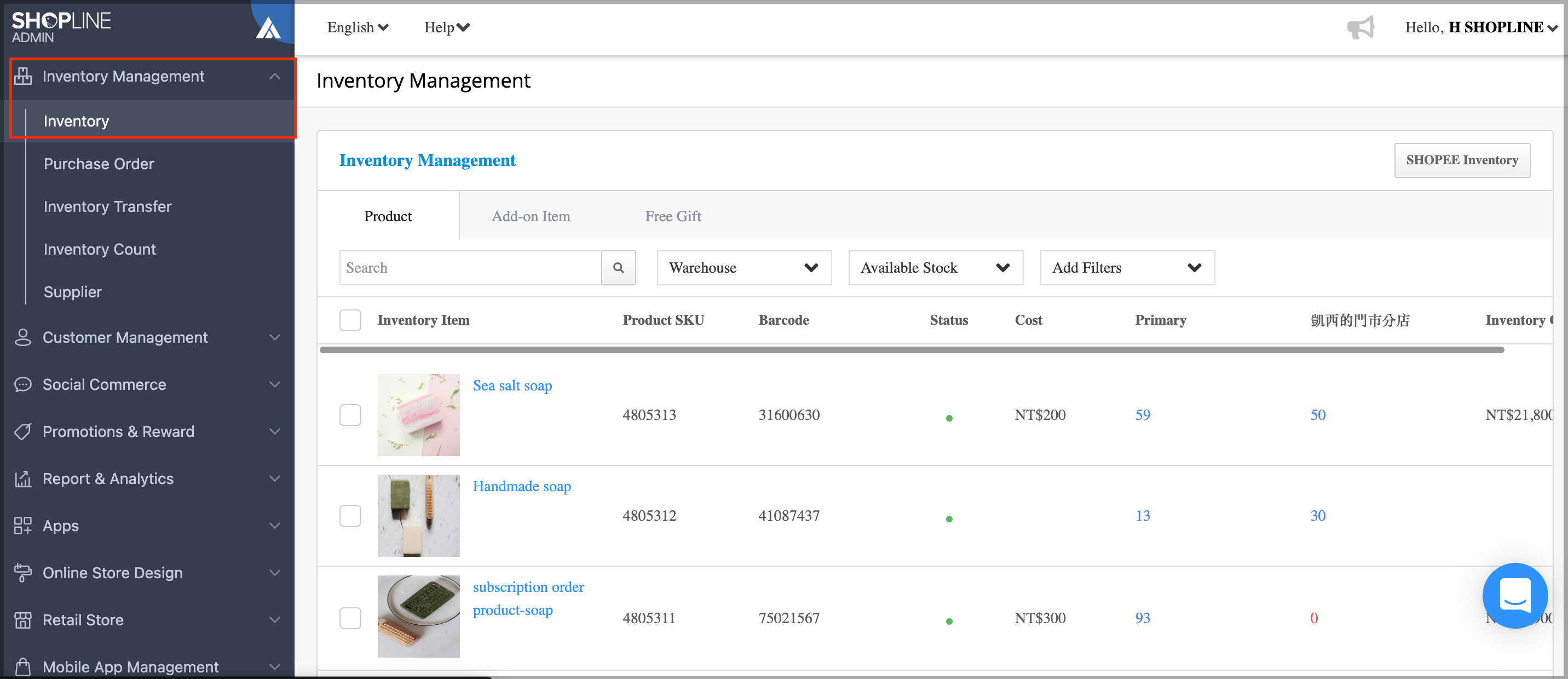Click the SHOPLINE Admin logo
The height and width of the screenshot is (679, 1568).
[61, 27]
